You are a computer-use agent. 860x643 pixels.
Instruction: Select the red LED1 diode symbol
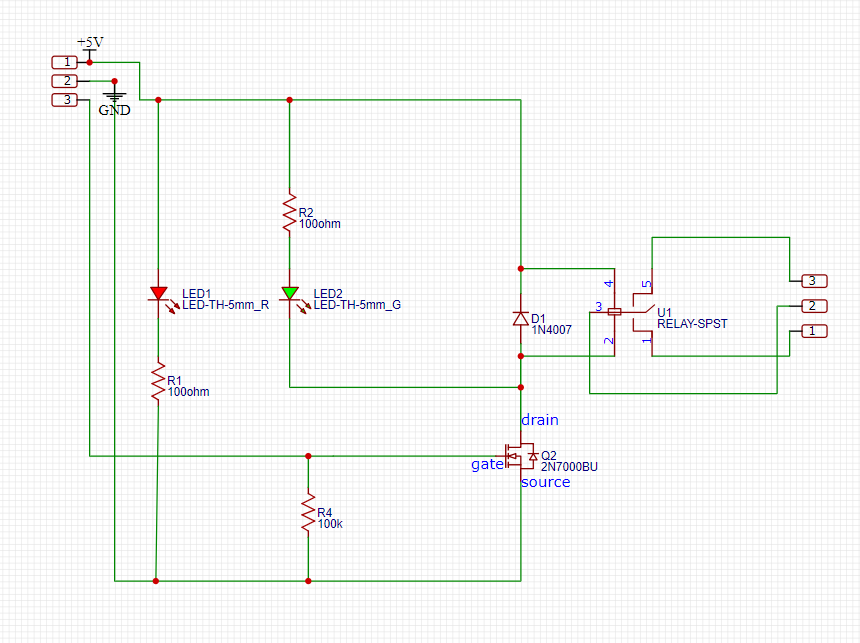point(159,294)
